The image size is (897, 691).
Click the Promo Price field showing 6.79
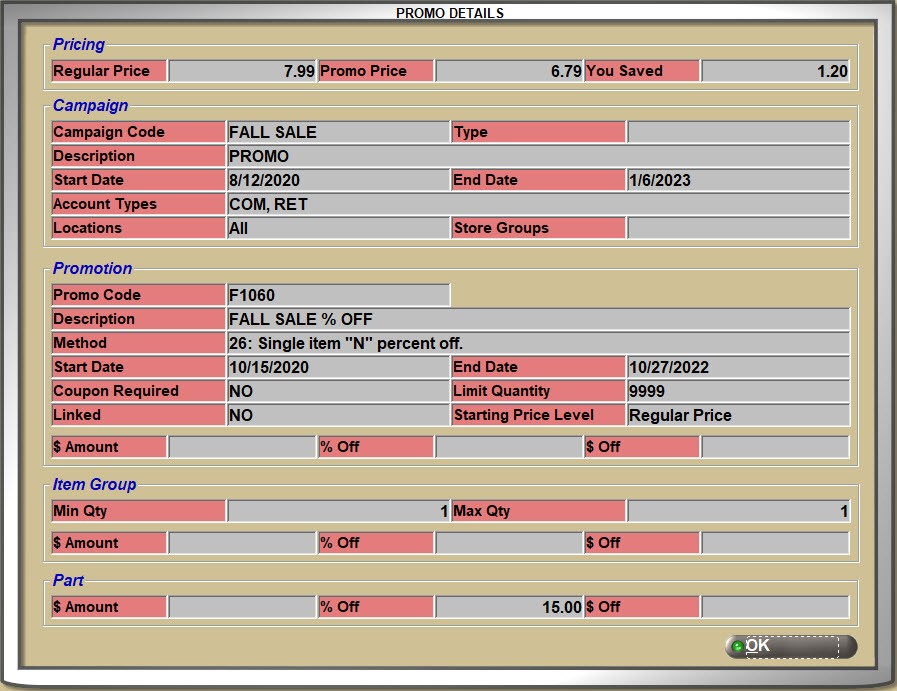(x=509, y=71)
